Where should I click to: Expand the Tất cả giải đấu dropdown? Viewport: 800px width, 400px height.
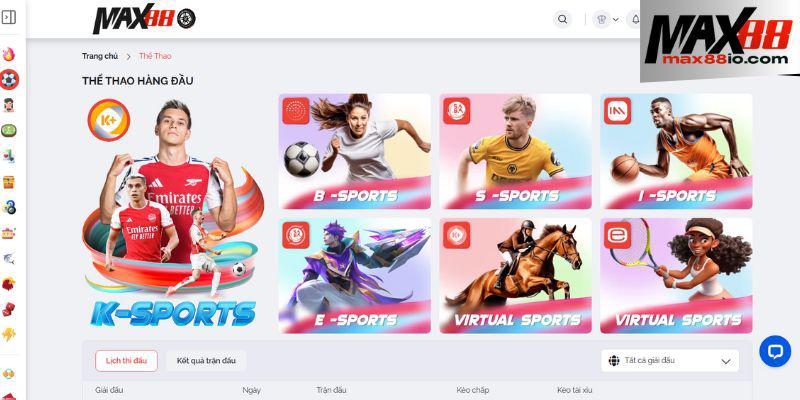670,361
